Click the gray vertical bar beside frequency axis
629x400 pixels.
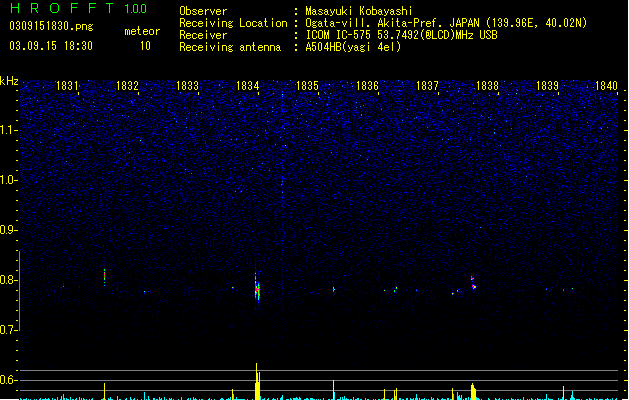(x=19, y=290)
